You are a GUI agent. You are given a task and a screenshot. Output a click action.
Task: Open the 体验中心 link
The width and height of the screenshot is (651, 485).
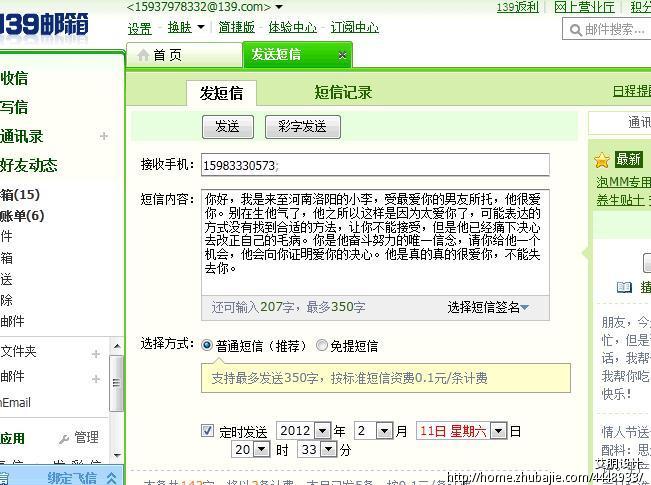(293, 27)
